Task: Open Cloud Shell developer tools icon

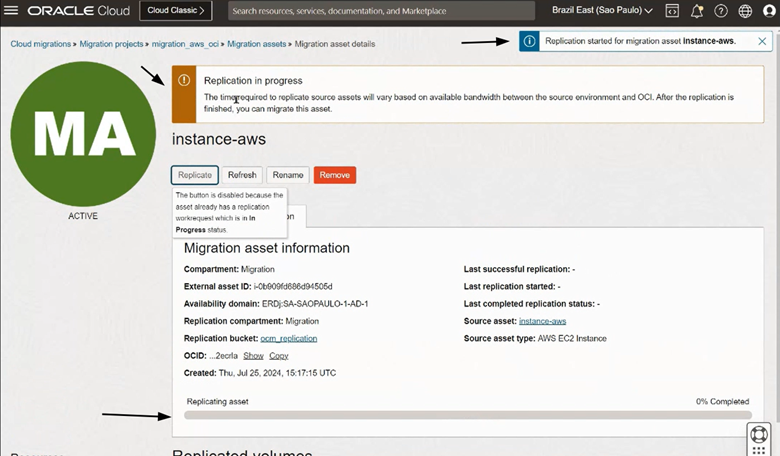Action: [672, 11]
